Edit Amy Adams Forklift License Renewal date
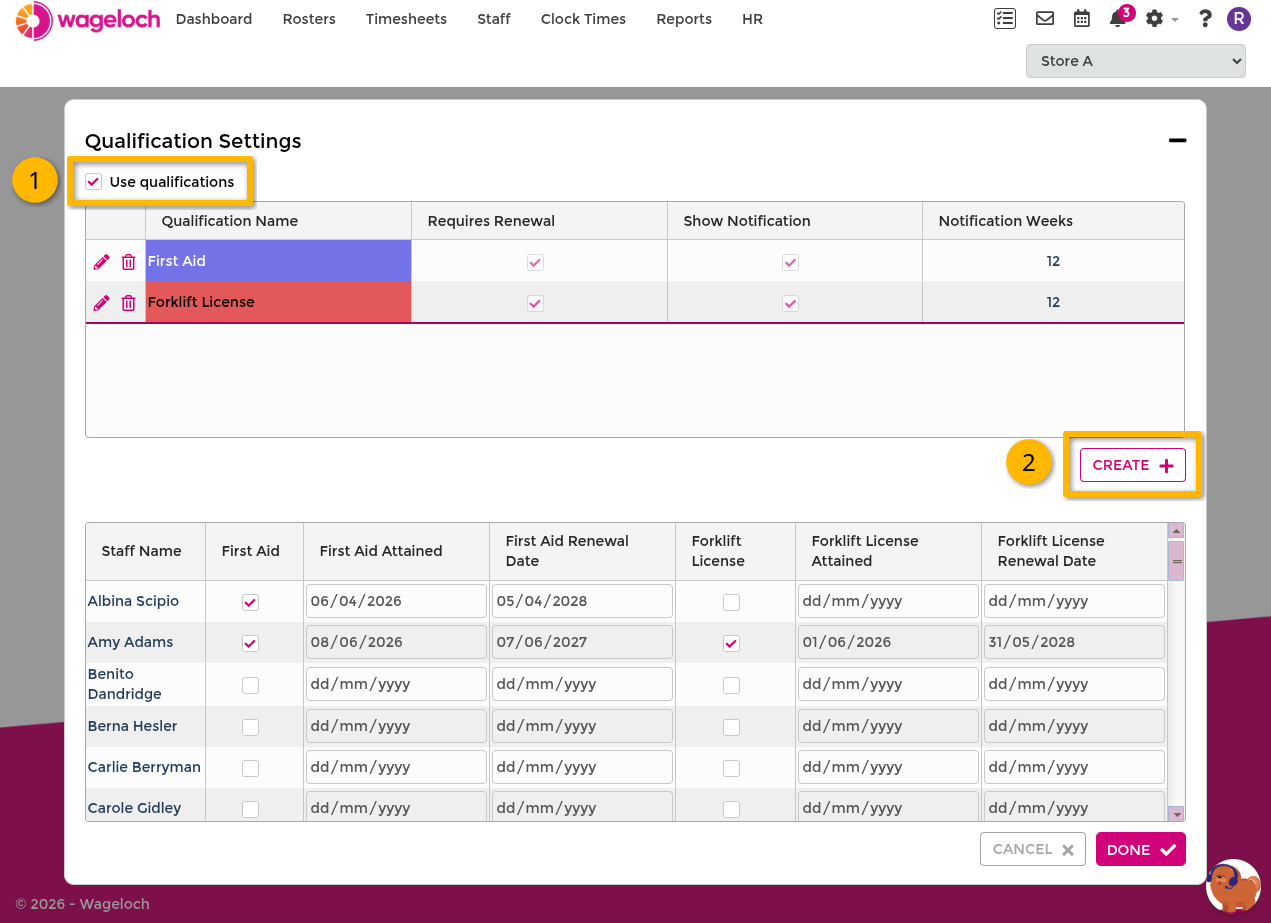The height and width of the screenshot is (923, 1271). tap(1074, 642)
